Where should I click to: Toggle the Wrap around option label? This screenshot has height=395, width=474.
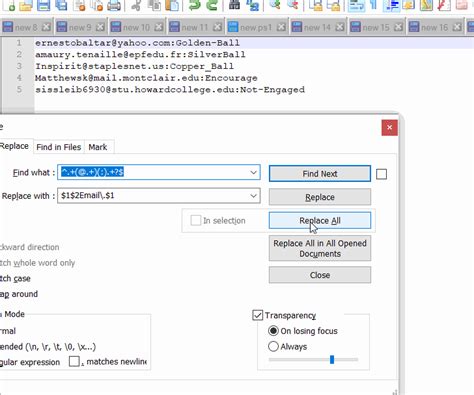(19, 294)
